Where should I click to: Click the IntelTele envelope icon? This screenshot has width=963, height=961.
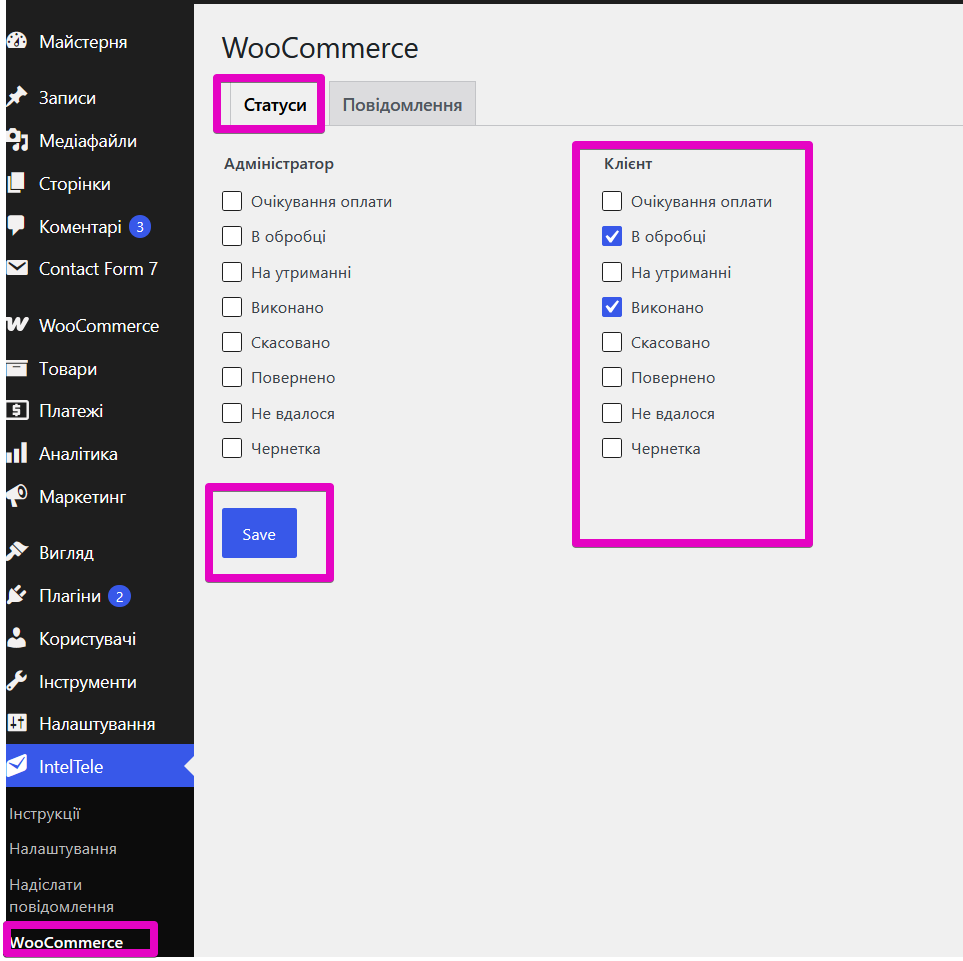click(17, 765)
